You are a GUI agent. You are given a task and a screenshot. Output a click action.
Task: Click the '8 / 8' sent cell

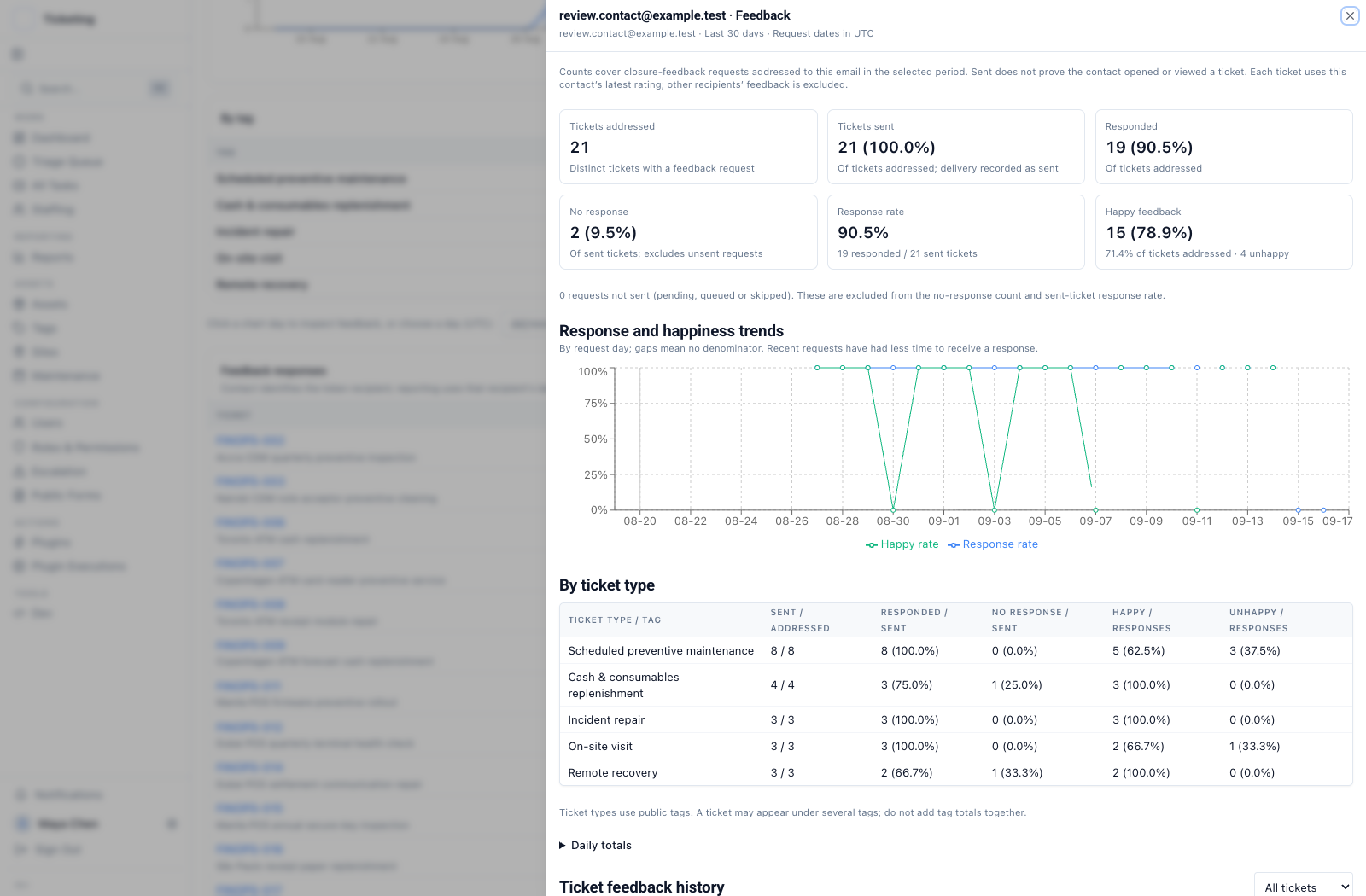(x=783, y=651)
